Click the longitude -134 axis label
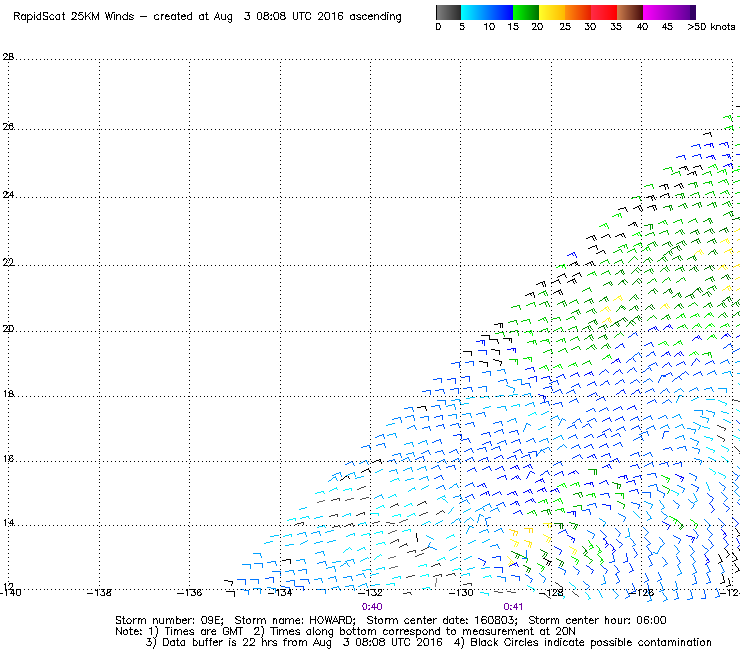This screenshot has height=650, width=740. pos(280,592)
